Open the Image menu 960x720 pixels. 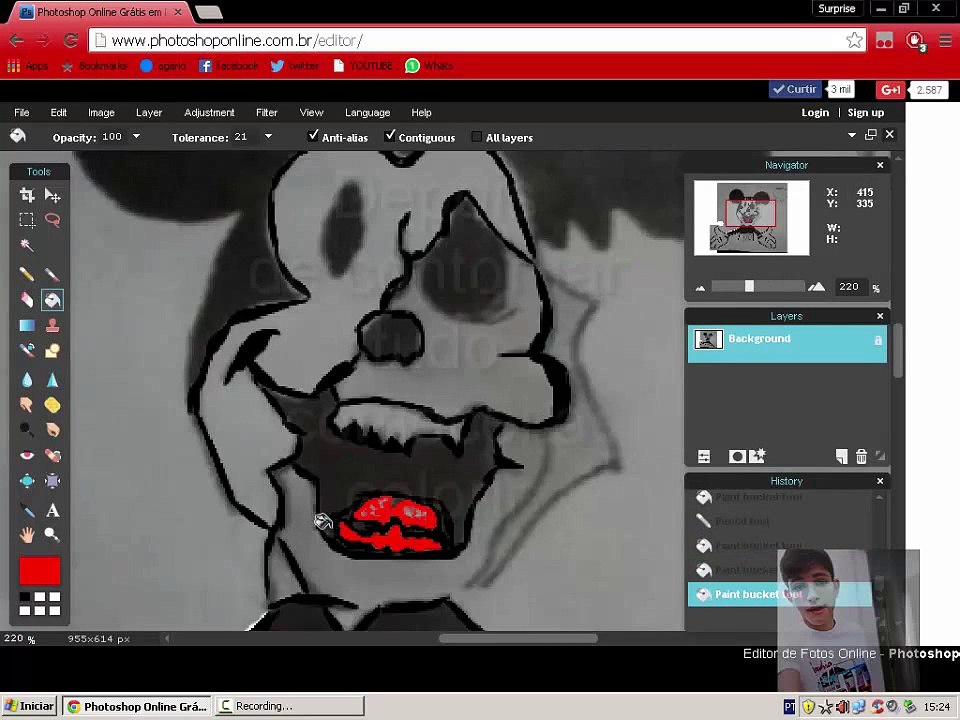click(x=101, y=113)
